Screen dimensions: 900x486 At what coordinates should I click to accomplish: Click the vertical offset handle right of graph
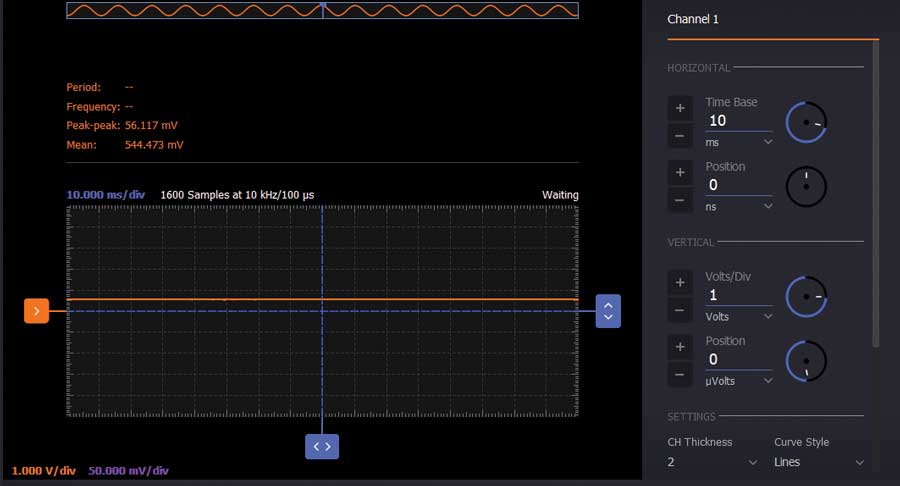608,310
